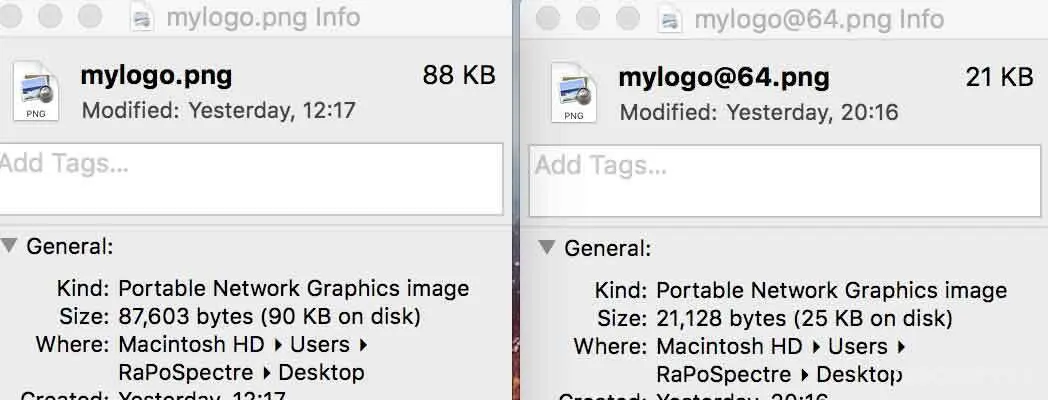1048x400 pixels.
Task: Close the mylogo.png Info window
Action: [12, 17]
